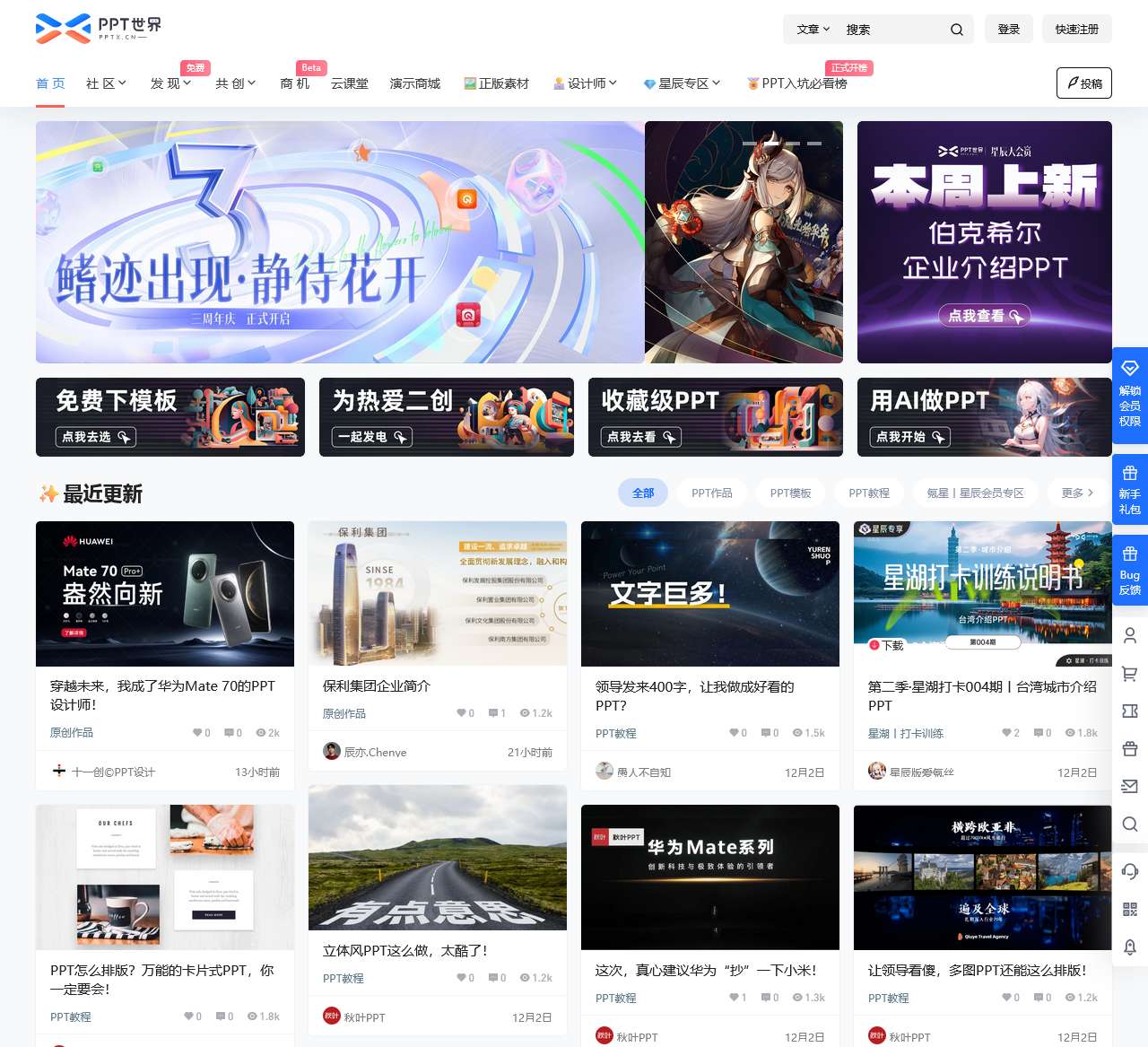
Task: Click the 解锁会员权限 diamond button
Action: [1130, 394]
